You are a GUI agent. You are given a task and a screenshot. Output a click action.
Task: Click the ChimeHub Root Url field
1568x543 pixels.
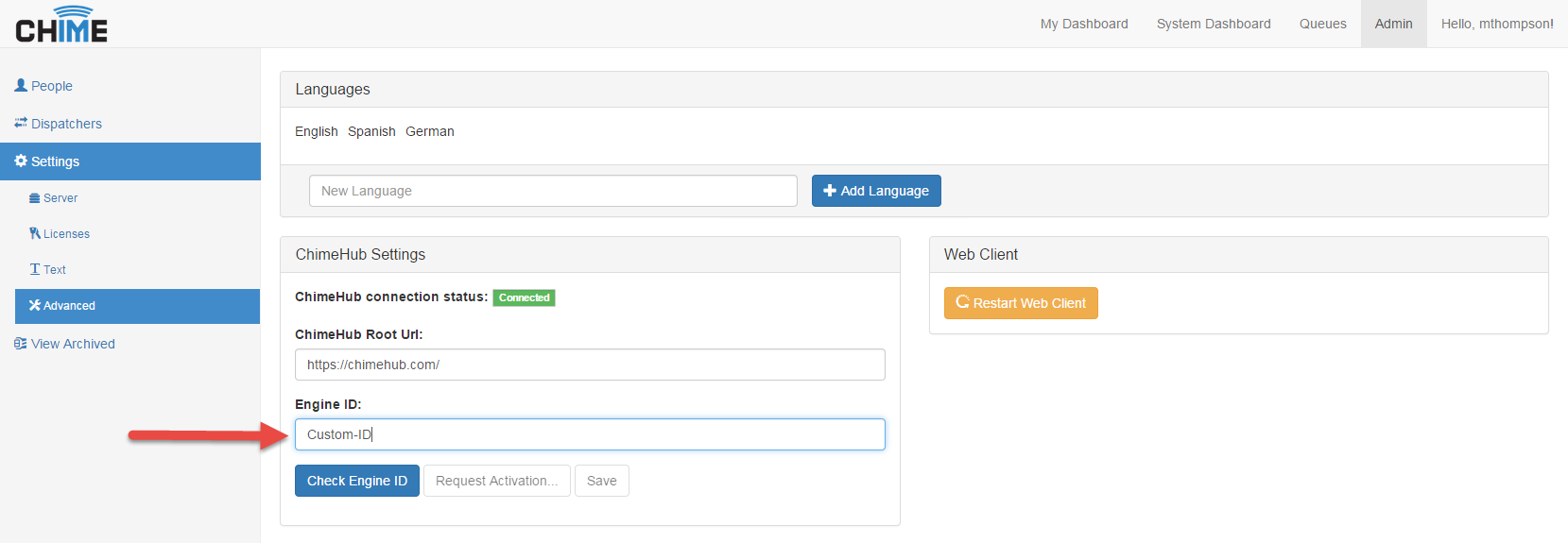590,365
